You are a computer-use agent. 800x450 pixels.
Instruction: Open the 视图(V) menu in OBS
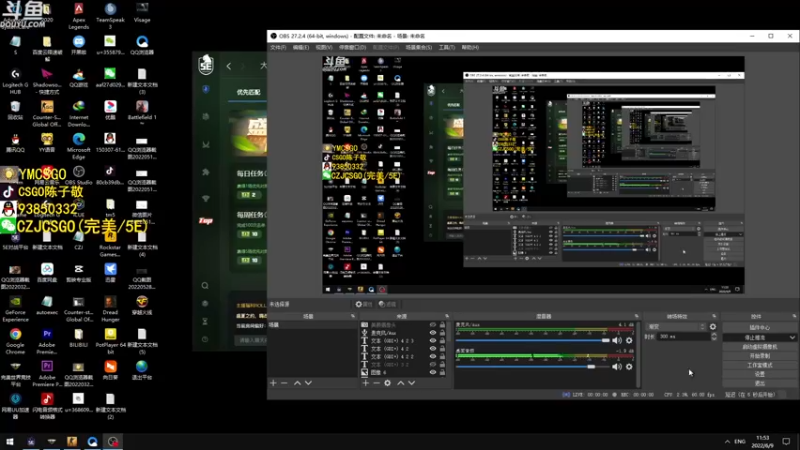tap(323, 47)
